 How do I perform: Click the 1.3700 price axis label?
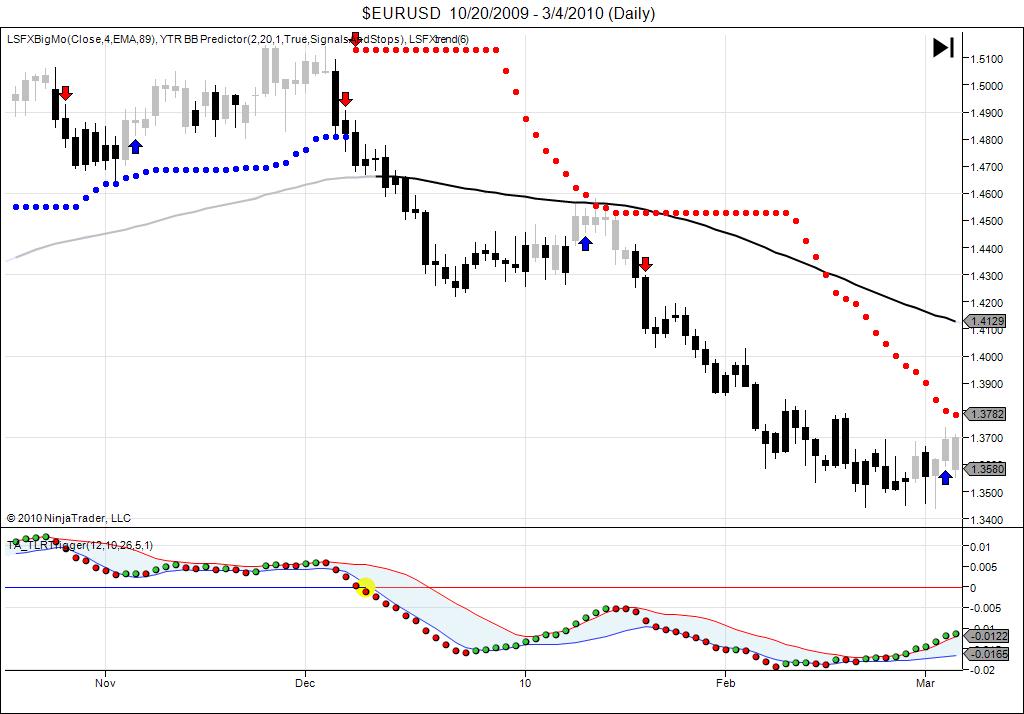coord(987,438)
